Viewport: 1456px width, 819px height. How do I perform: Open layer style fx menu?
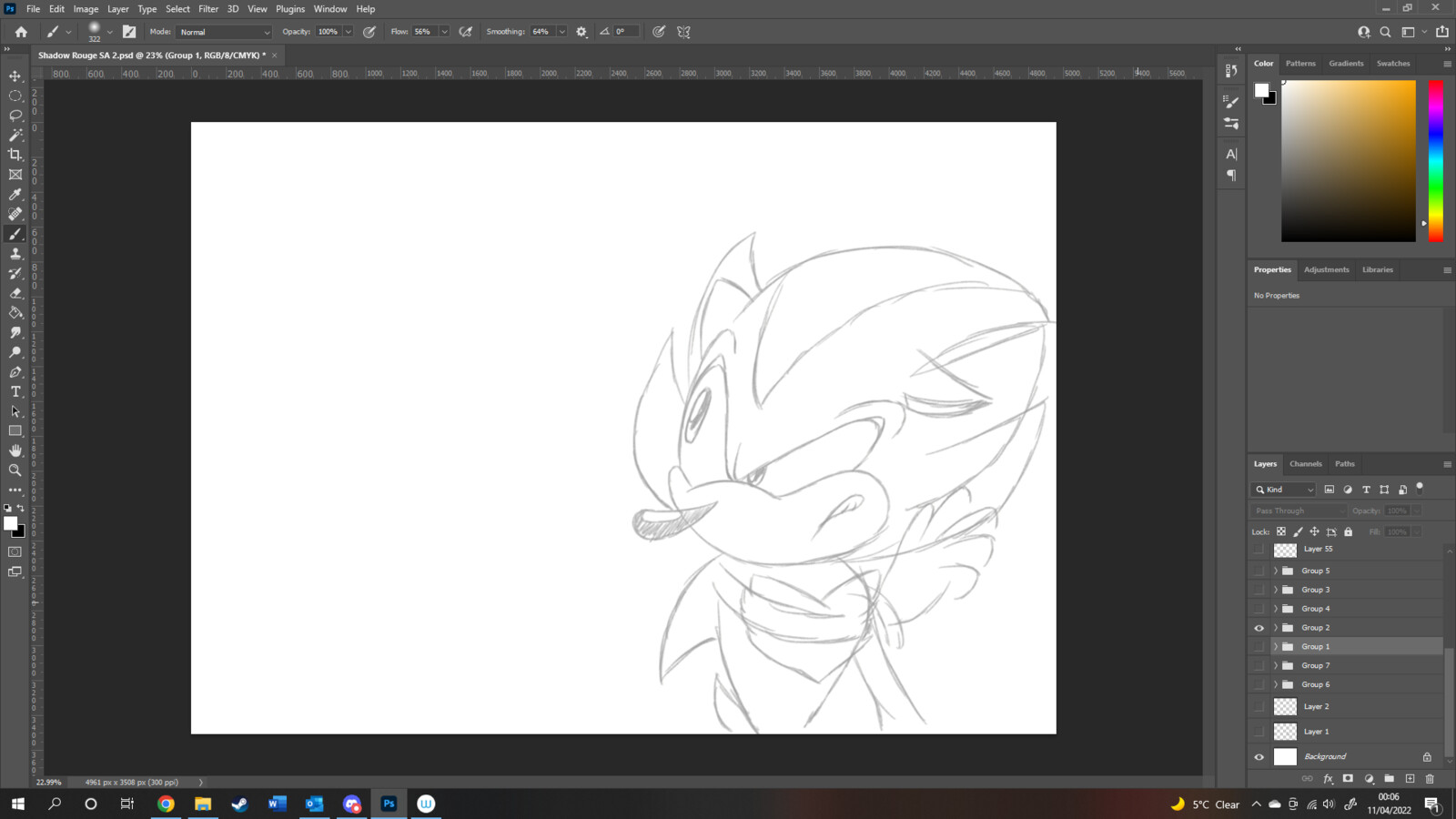coord(1328,779)
